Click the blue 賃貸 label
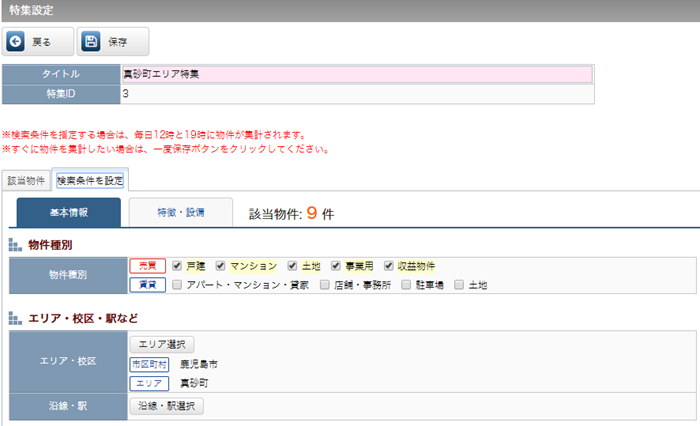The image size is (700, 426). click(148, 284)
